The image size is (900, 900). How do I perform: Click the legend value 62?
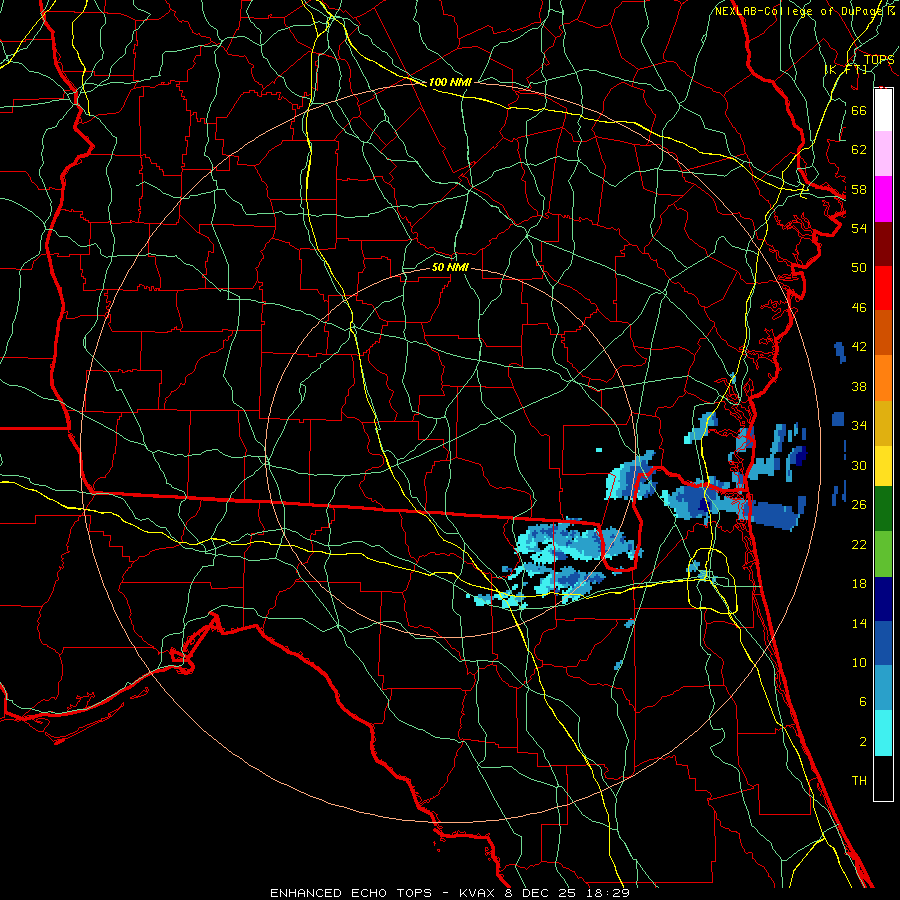pos(859,150)
